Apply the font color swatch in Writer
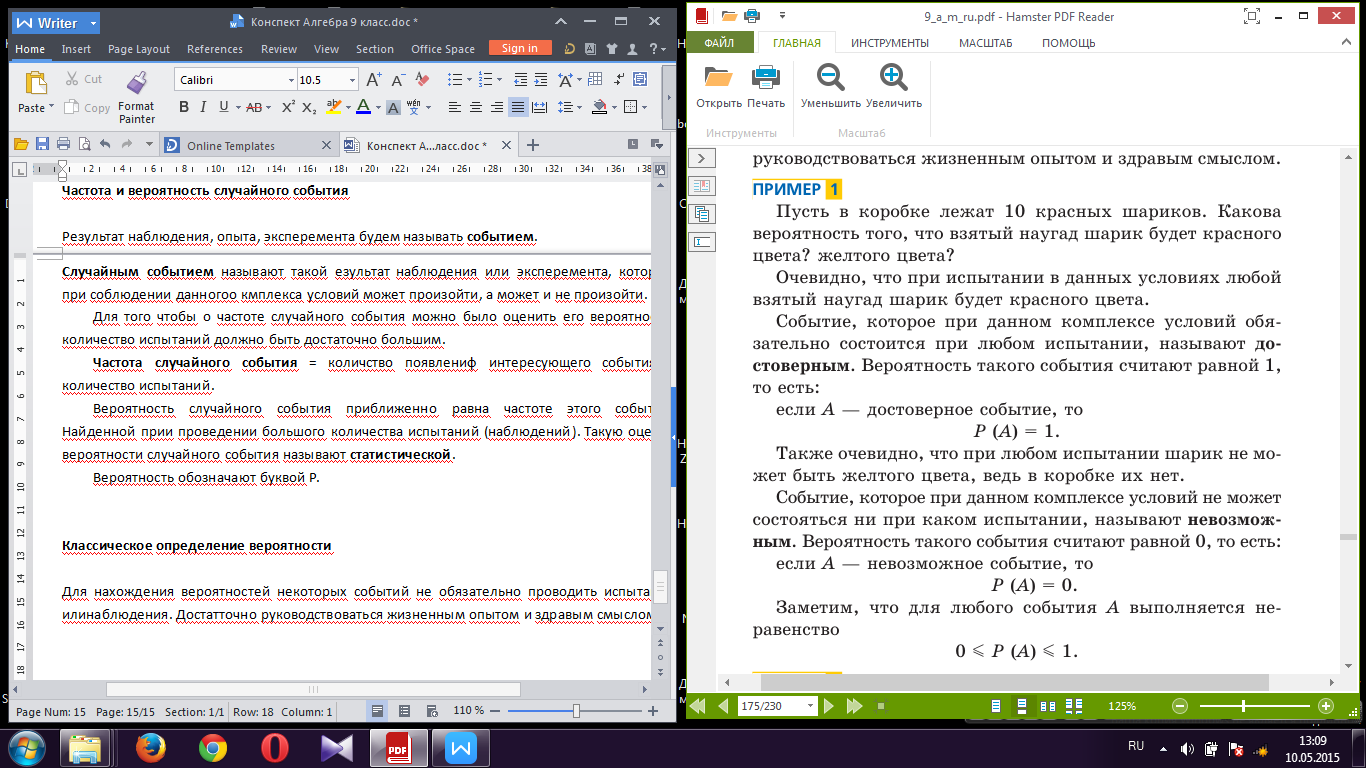The width and height of the screenshot is (1366, 768). 363,107
